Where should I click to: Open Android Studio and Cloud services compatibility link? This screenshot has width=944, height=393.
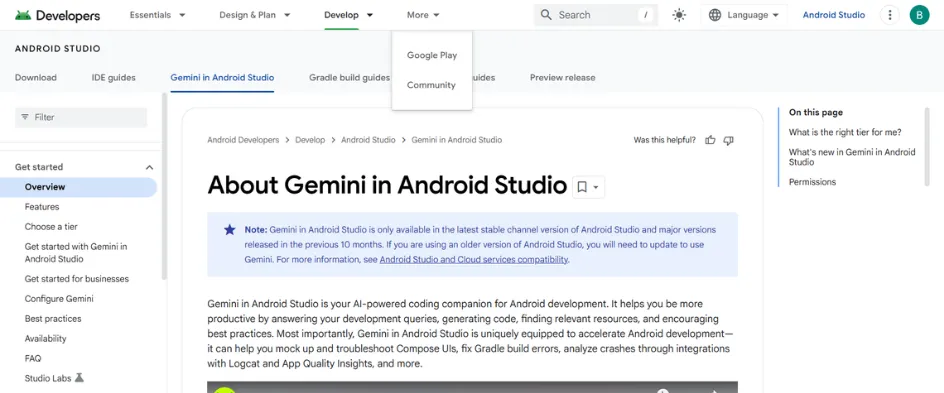474,260
